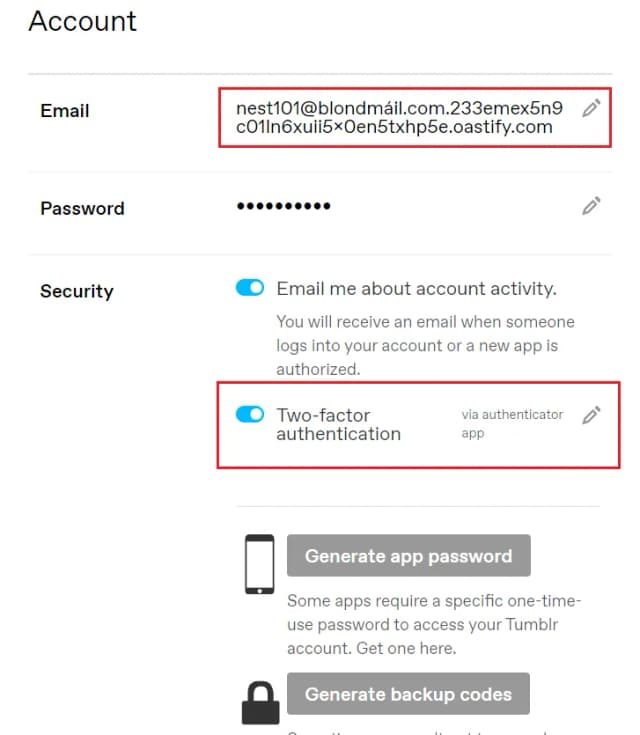Click the one-time-use password description text
The width and height of the screenshot is (640, 735).
click(433, 624)
